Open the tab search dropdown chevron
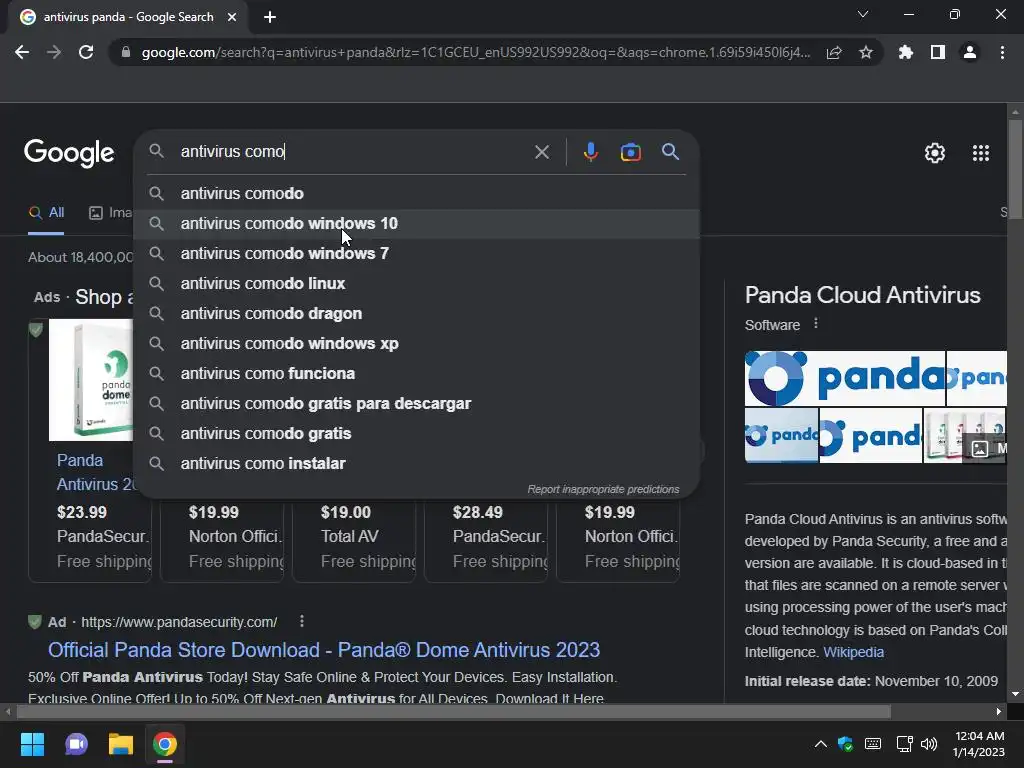The image size is (1024, 768). pos(863,14)
